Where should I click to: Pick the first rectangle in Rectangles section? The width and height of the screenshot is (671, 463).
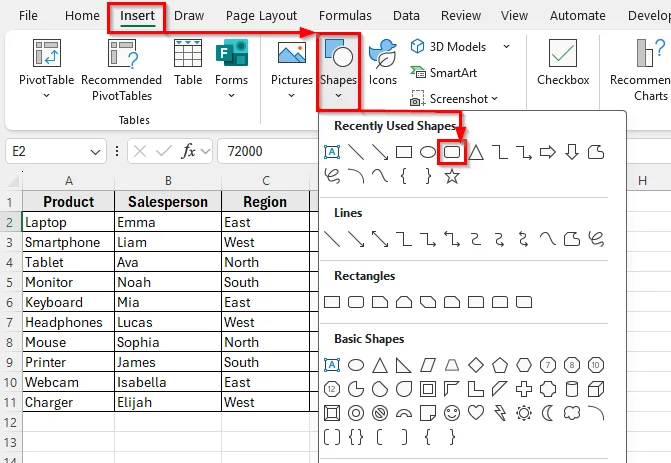[332, 302]
